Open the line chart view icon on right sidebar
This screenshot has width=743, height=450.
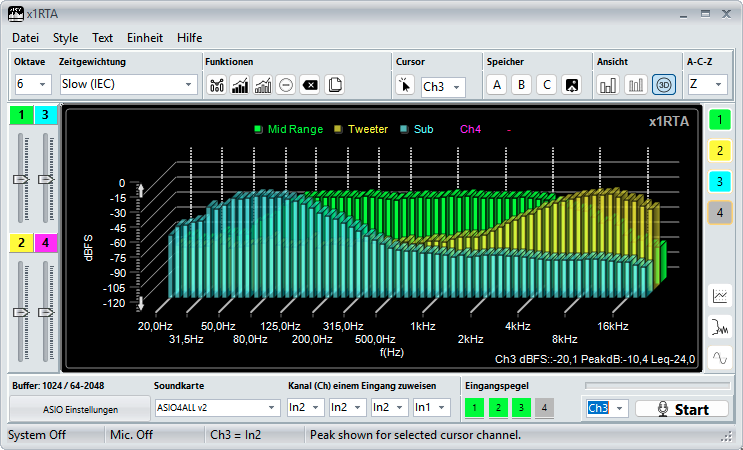(x=720, y=295)
